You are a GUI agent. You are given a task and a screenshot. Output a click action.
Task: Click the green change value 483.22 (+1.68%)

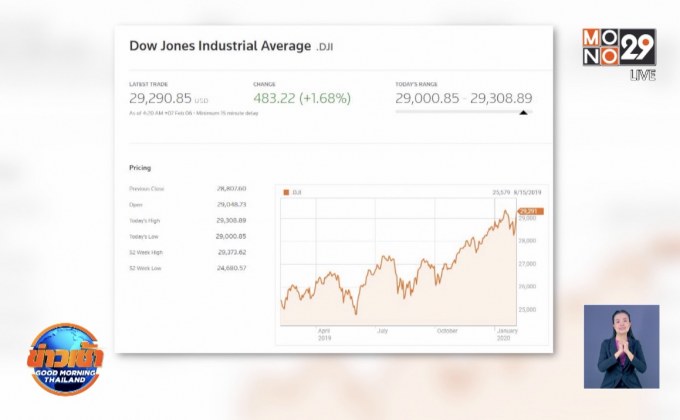tap(308, 99)
